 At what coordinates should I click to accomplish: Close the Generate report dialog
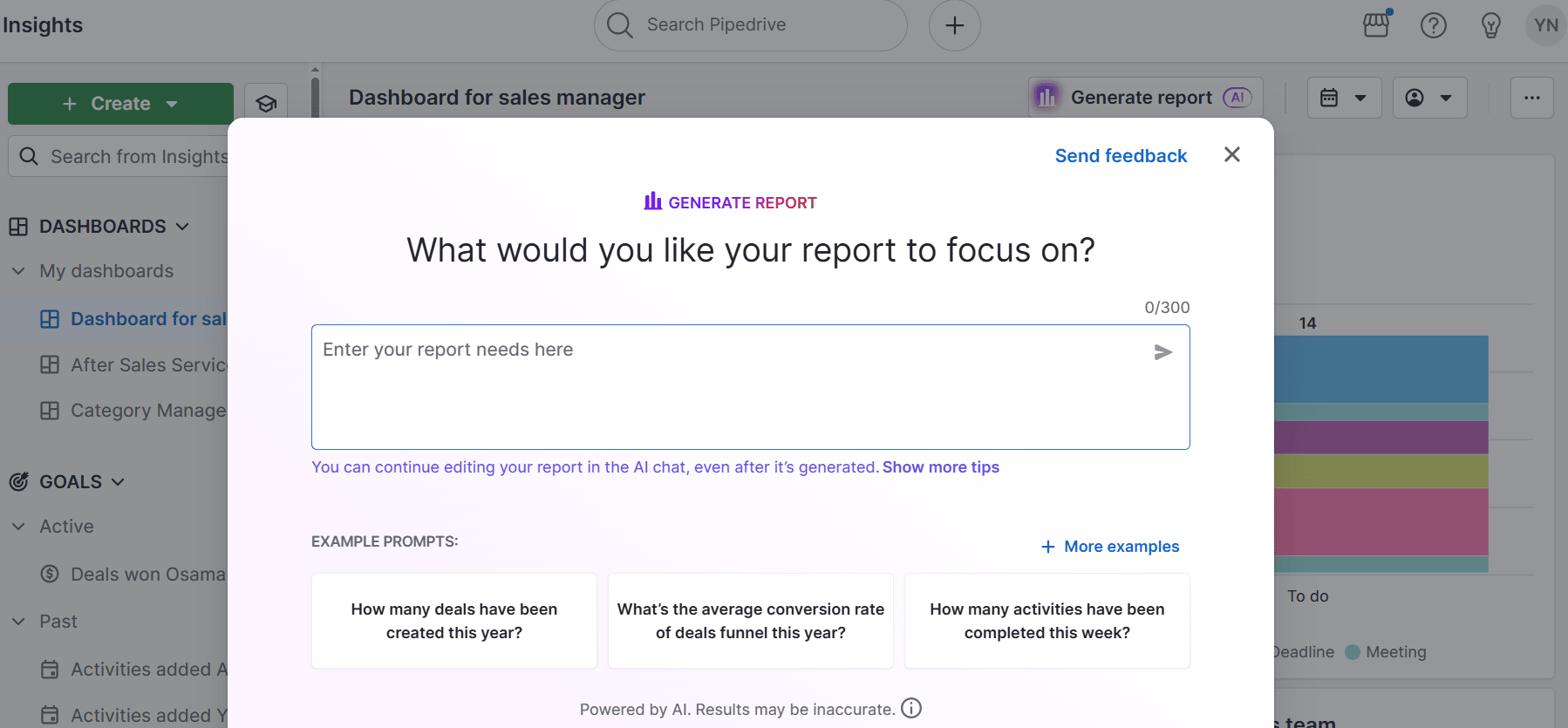click(1232, 154)
